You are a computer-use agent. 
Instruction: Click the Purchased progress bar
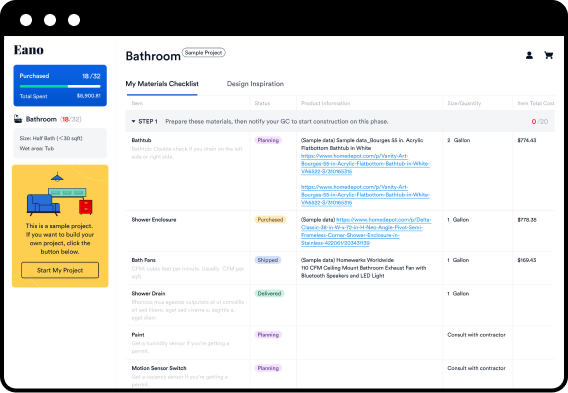point(60,86)
